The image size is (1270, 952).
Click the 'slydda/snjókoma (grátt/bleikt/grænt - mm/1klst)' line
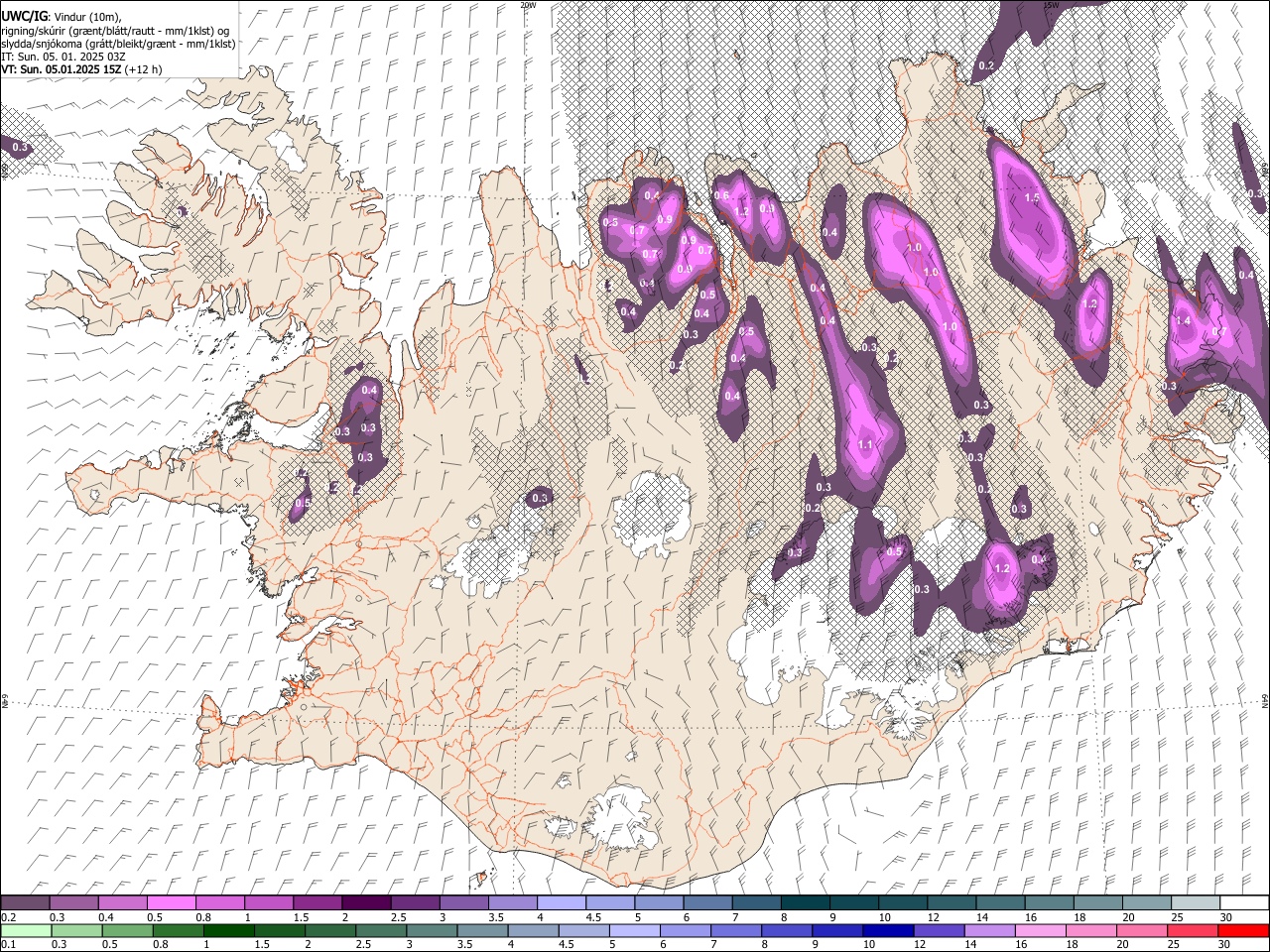118,44
